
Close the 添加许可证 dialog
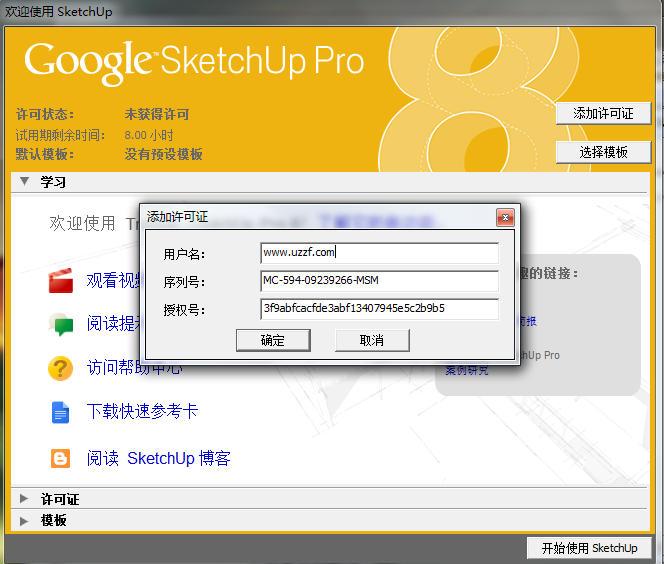(x=505, y=218)
